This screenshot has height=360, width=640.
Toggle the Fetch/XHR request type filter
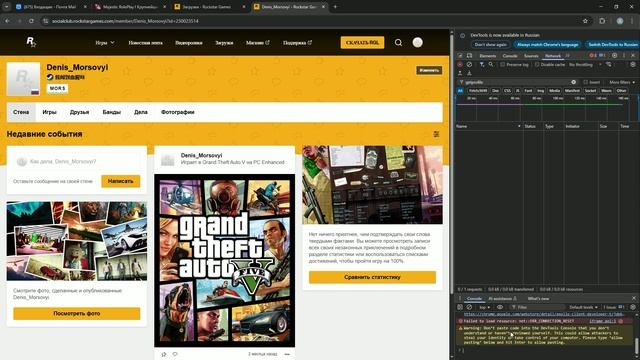coord(478,91)
